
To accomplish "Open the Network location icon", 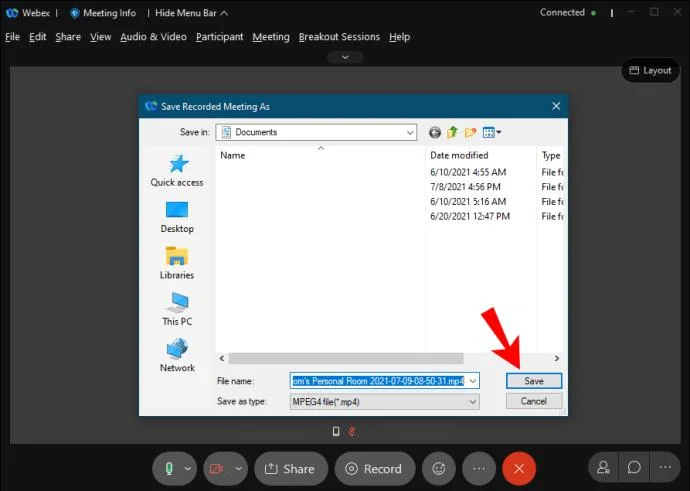I will [177, 348].
